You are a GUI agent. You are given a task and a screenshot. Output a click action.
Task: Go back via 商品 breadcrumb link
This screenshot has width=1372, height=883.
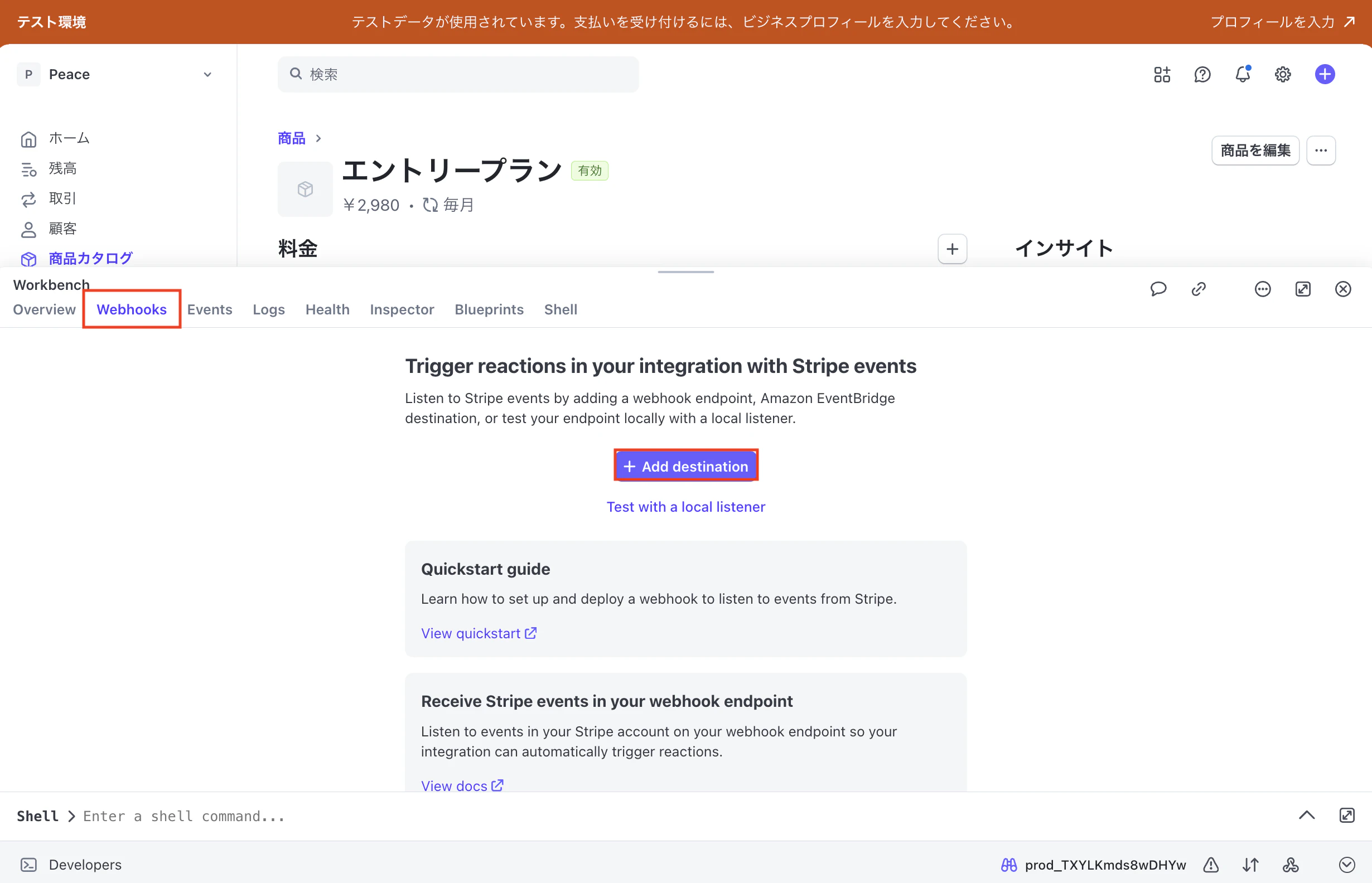coord(291,138)
